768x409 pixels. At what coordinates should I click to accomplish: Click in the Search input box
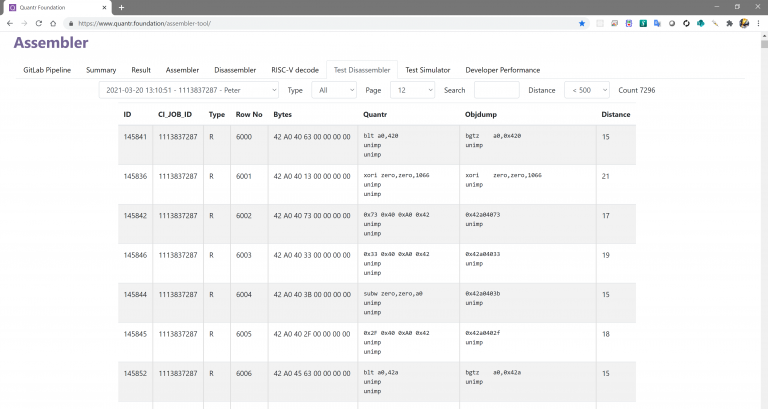497,90
